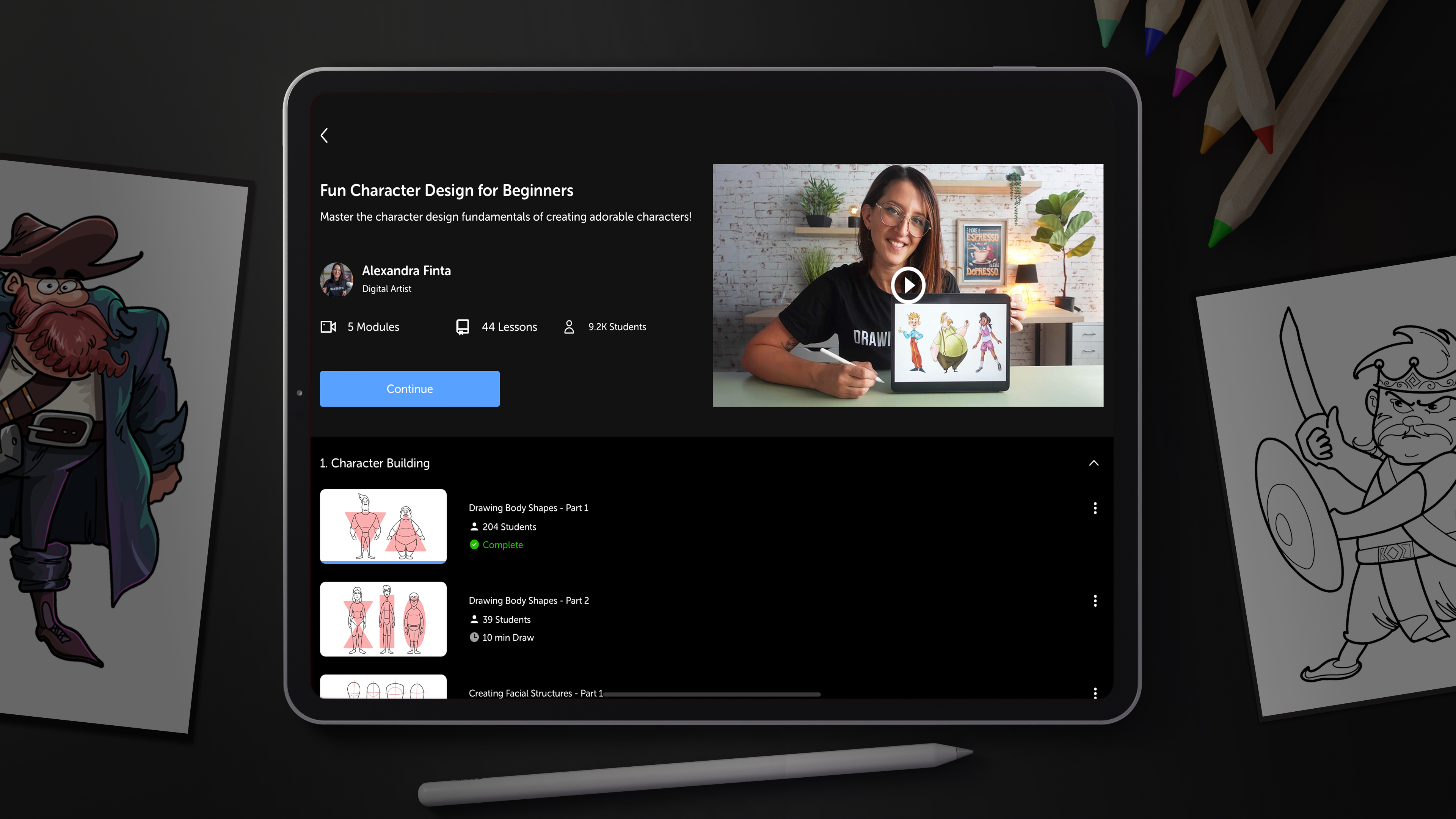Click the Lessons book icon
The width and height of the screenshot is (1456, 819).
(x=462, y=327)
